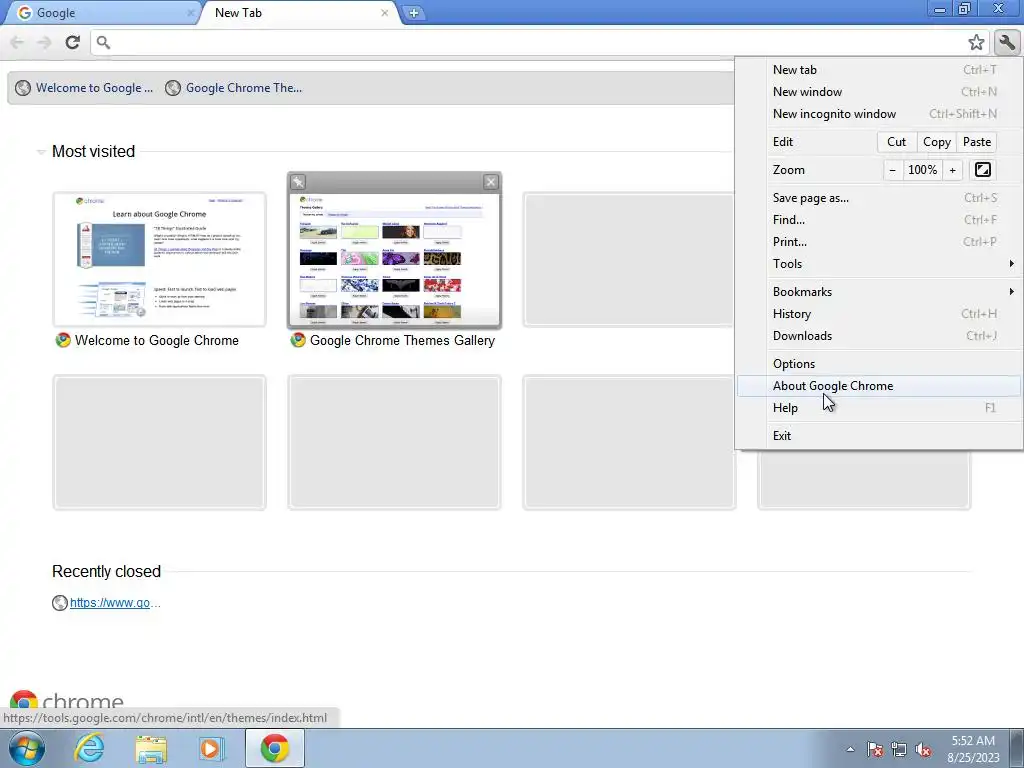The width and height of the screenshot is (1024, 768).
Task: Click the 100% zoom level value
Action: [922, 170]
